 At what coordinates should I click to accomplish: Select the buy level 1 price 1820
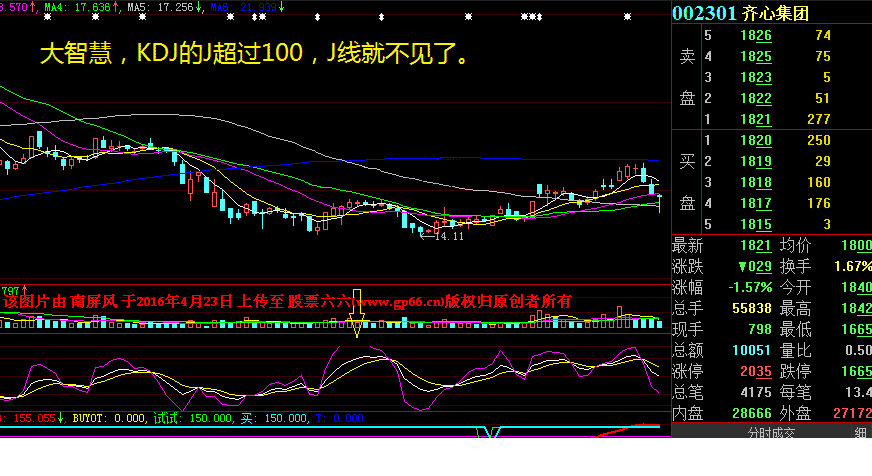point(755,140)
